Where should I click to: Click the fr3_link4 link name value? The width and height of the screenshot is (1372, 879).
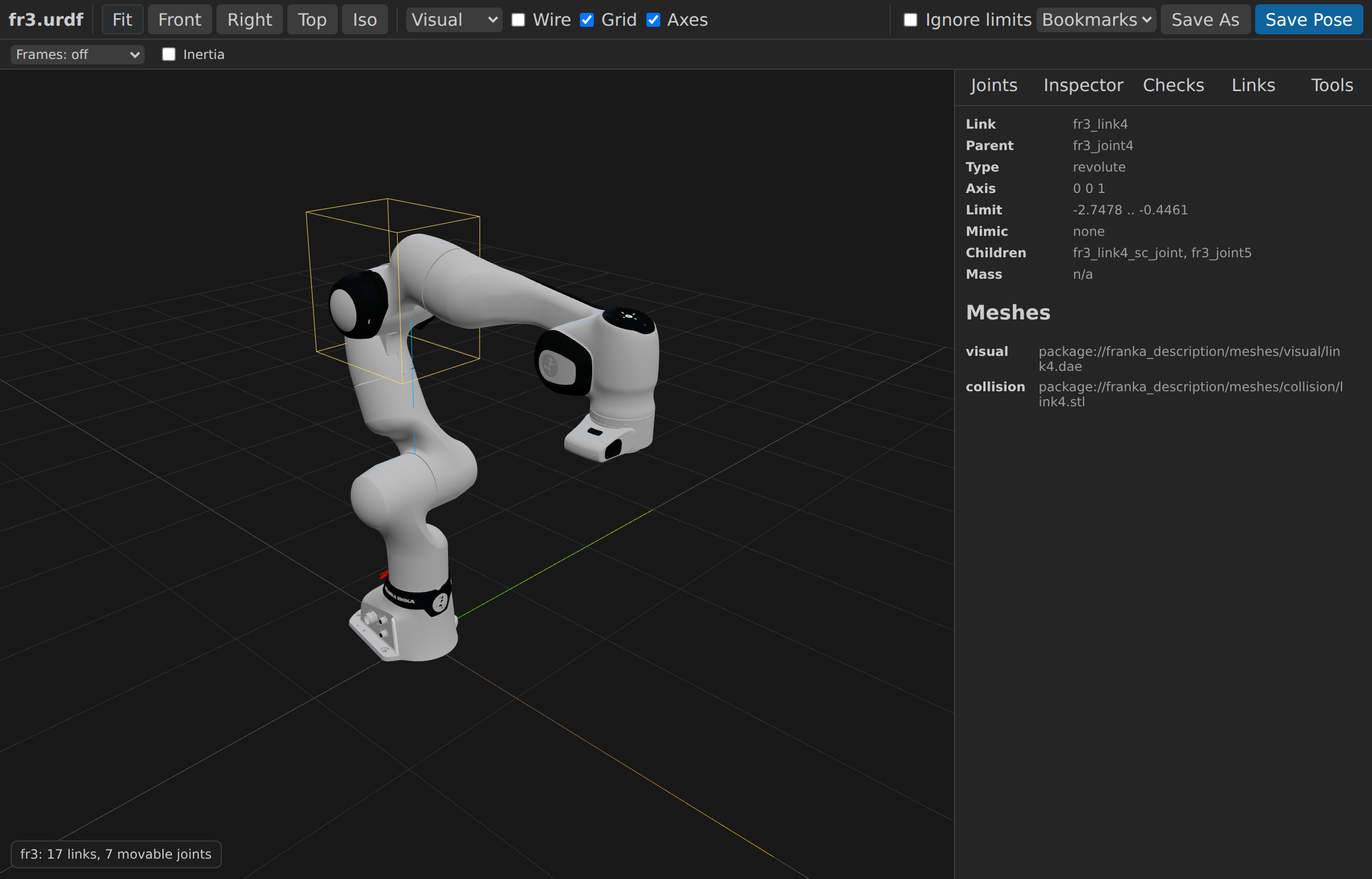coord(1100,124)
